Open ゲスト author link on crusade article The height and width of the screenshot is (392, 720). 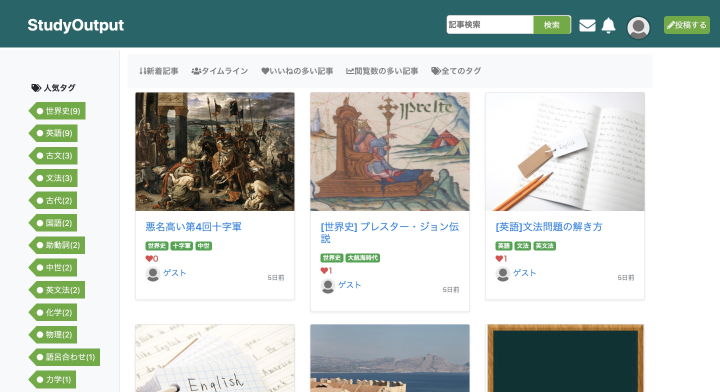pyautogui.click(x=174, y=273)
